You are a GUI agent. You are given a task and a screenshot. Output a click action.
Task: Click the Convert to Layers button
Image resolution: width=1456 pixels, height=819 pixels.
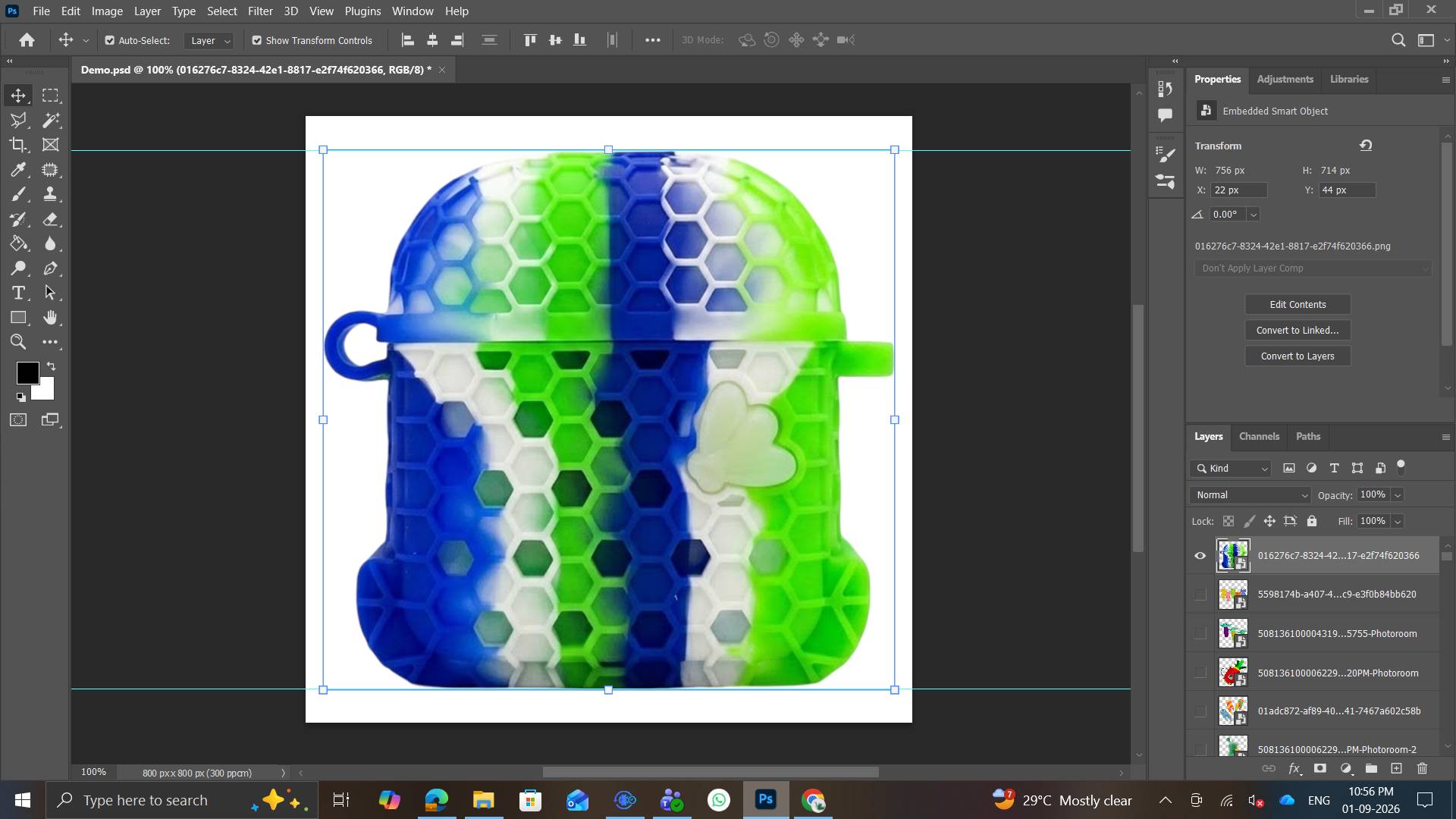coord(1298,356)
